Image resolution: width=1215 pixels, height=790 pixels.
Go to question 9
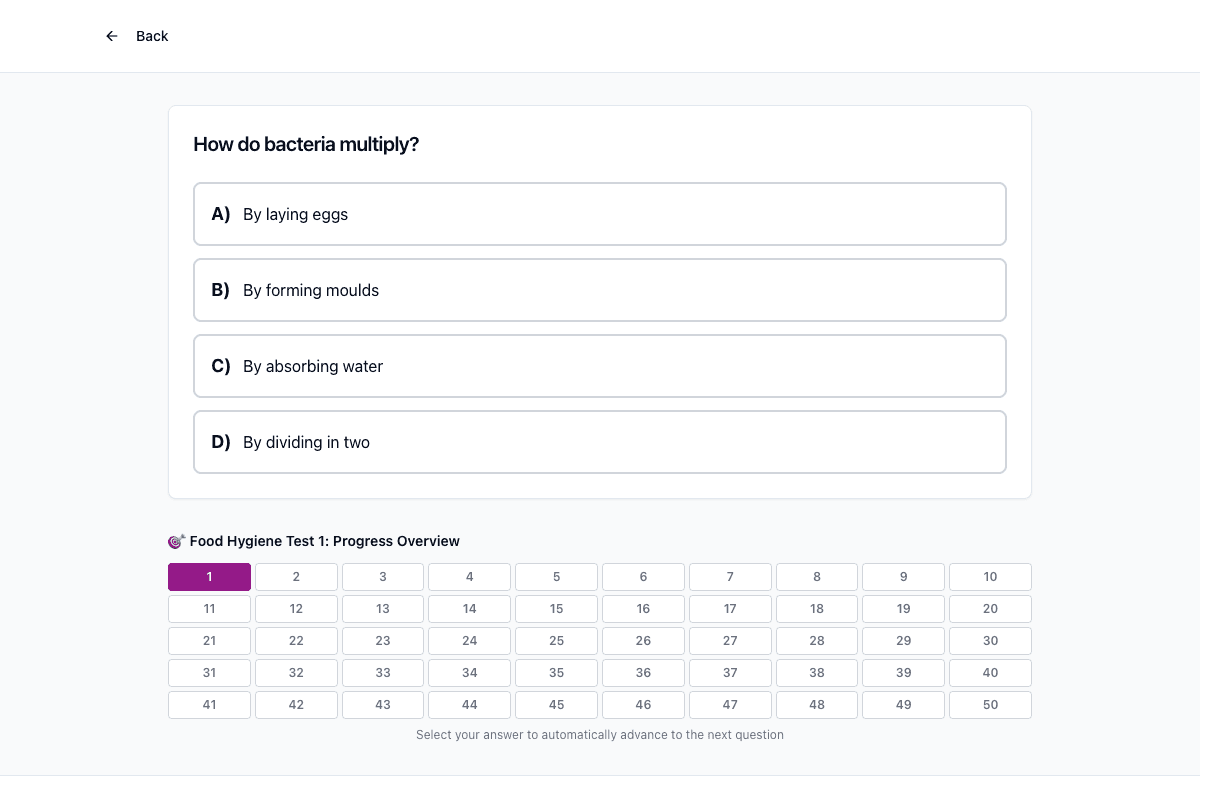904,577
